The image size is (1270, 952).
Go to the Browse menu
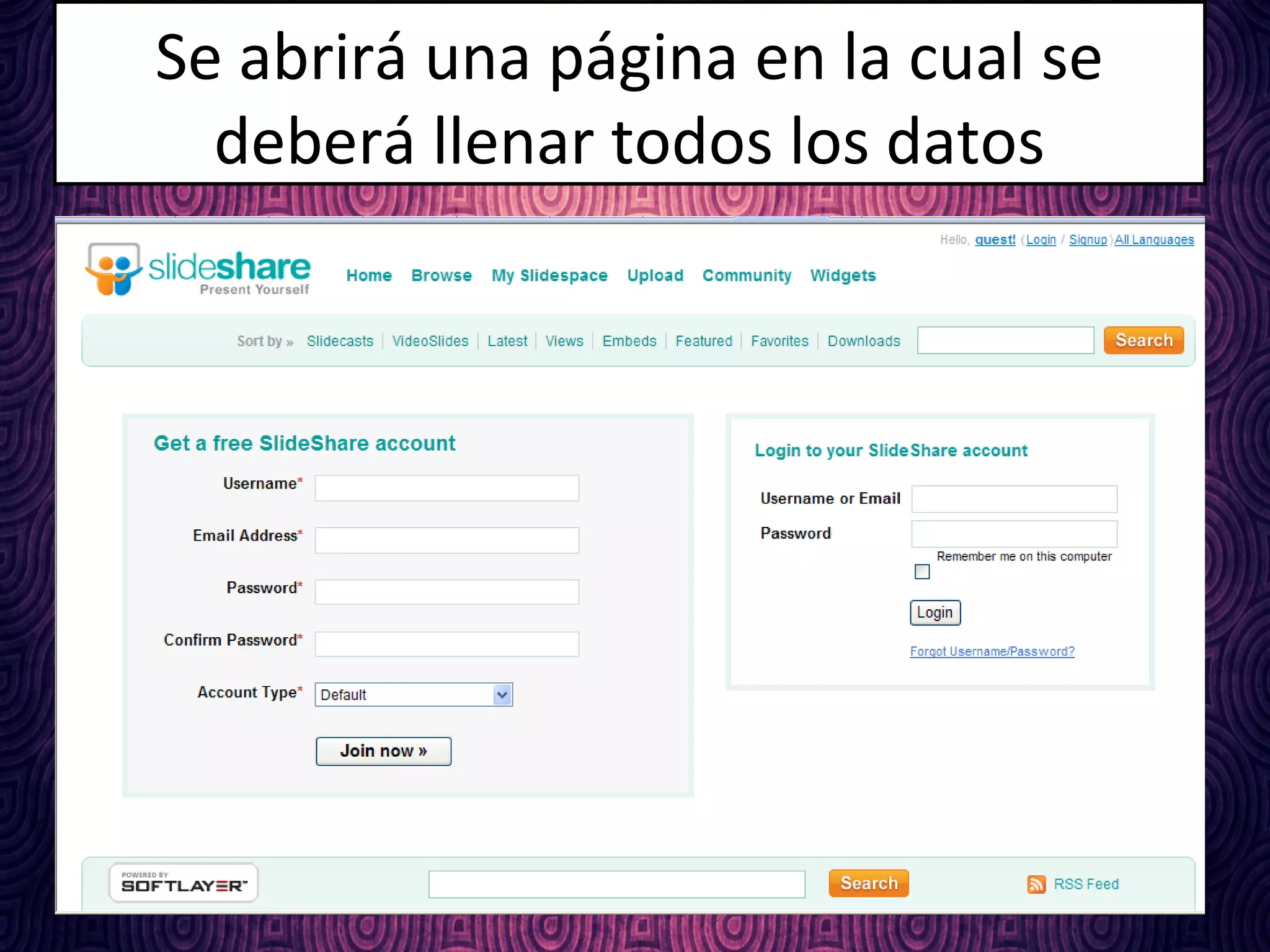(442, 275)
